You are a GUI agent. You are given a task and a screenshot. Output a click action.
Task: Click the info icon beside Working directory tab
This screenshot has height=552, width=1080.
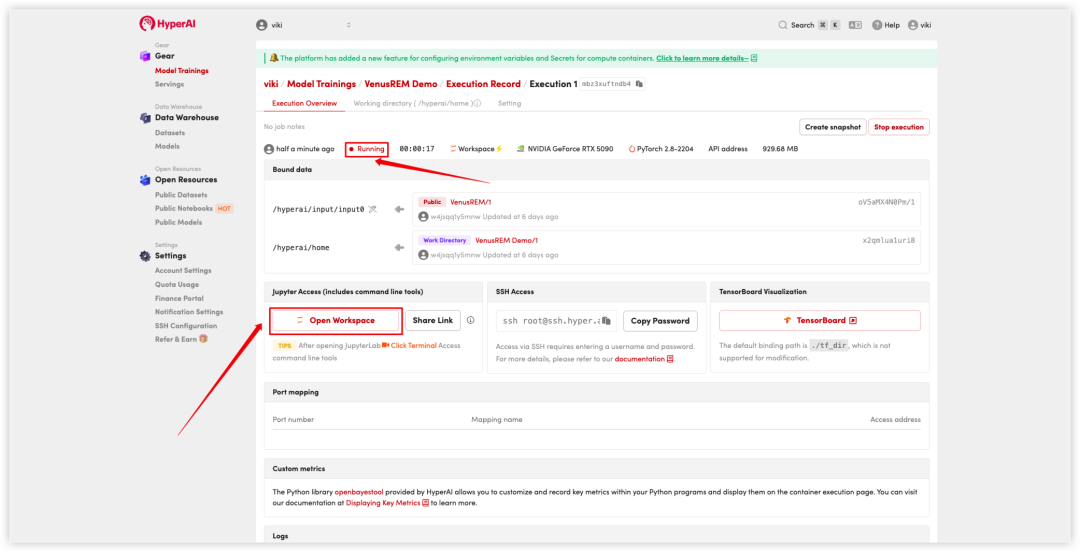click(x=477, y=103)
